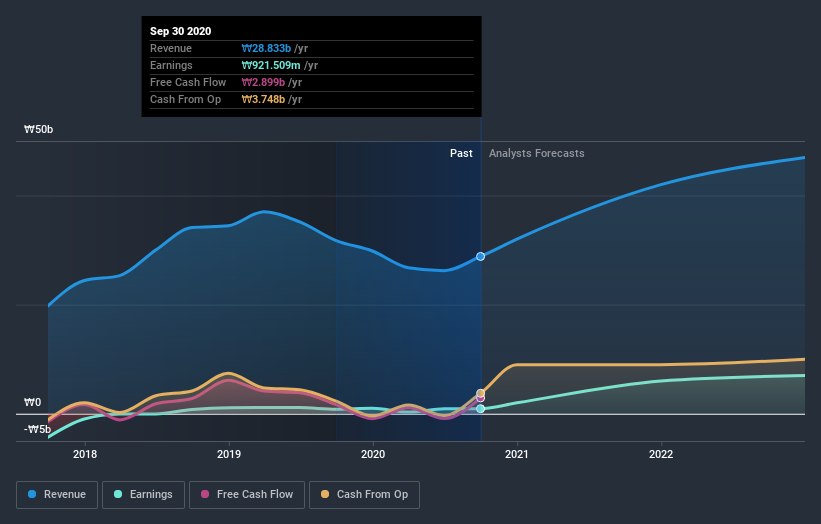Click the Free Cash Flow label in tooltip
Screen dimensions: 821x524
coord(188,82)
